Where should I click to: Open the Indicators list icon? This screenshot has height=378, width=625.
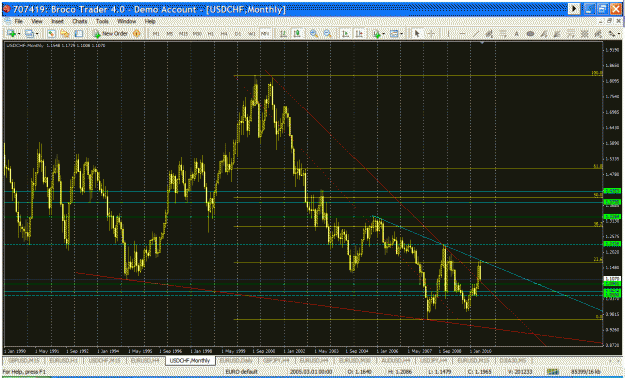tap(376, 34)
